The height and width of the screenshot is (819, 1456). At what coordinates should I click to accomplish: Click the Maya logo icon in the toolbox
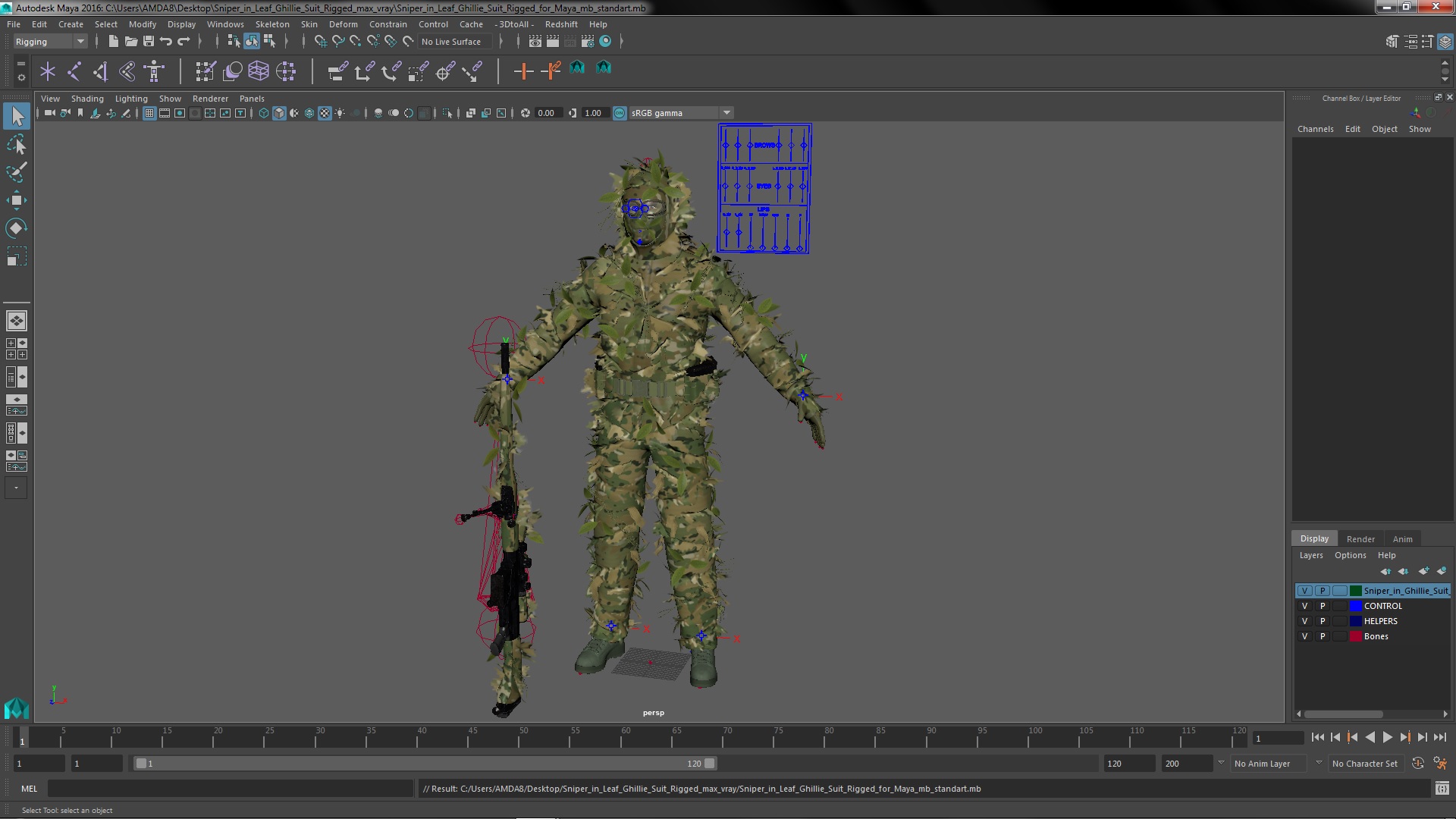(17, 708)
